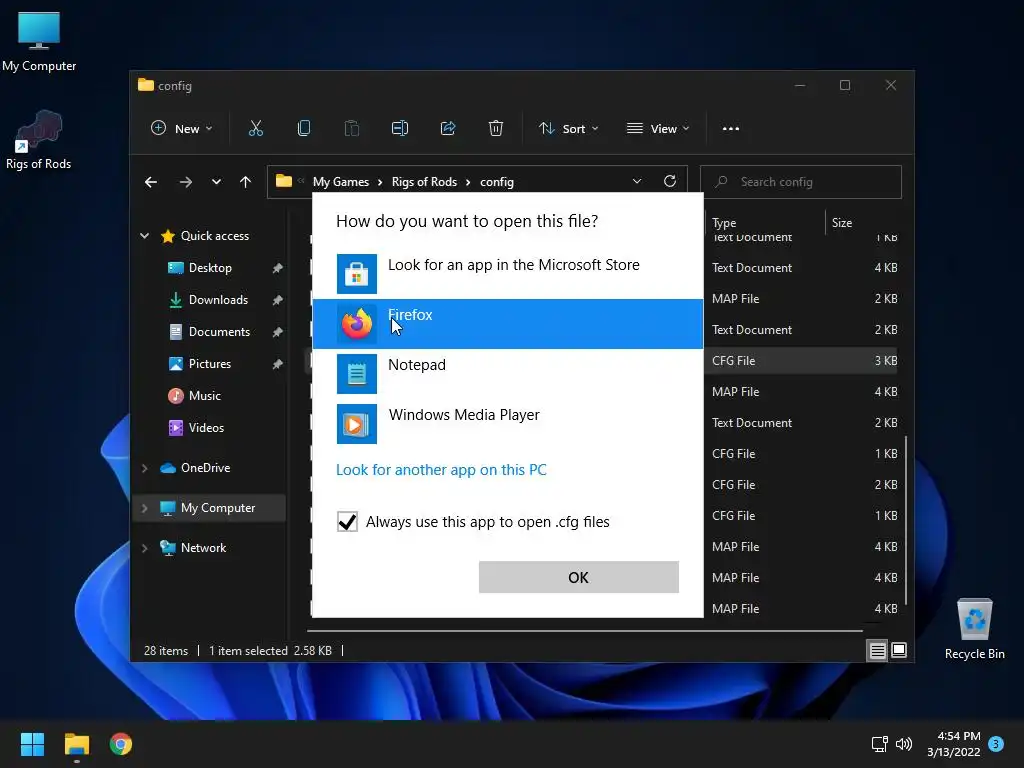Expand the My Computer tree node

click(144, 508)
